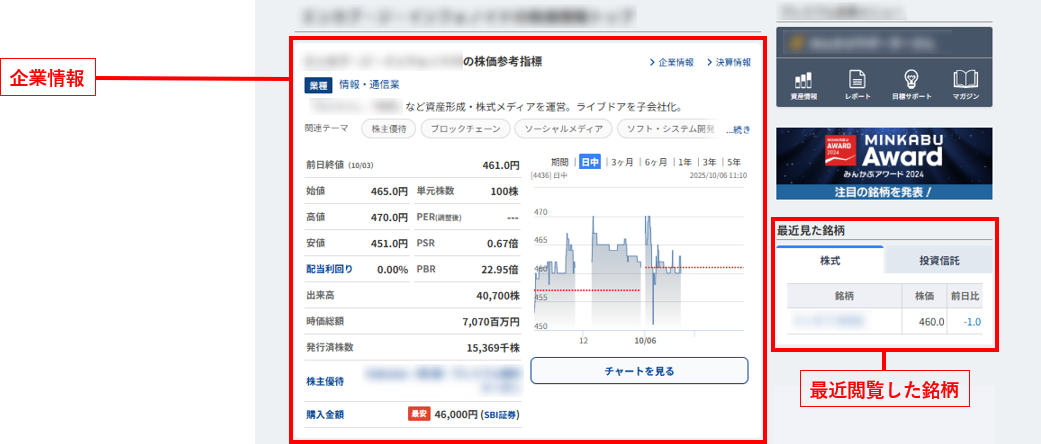The width and height of the screenshot is (1041, 444).
Task: Click the 情報・通信業 industry link
Action: tap(369, 85)
